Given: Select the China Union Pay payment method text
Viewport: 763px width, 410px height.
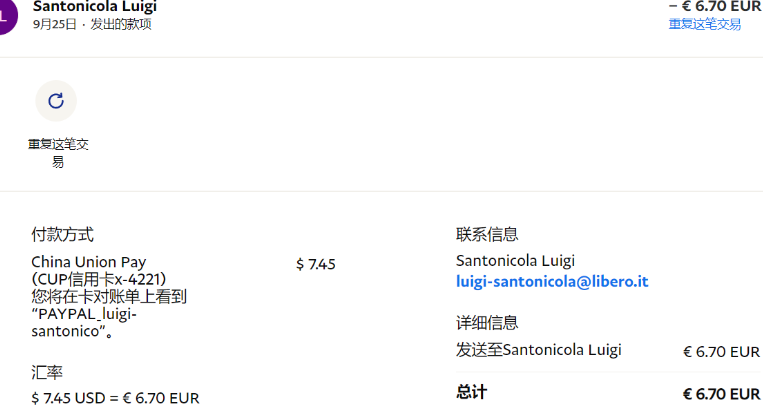Looking at the screenshot, I should point(89,262).
